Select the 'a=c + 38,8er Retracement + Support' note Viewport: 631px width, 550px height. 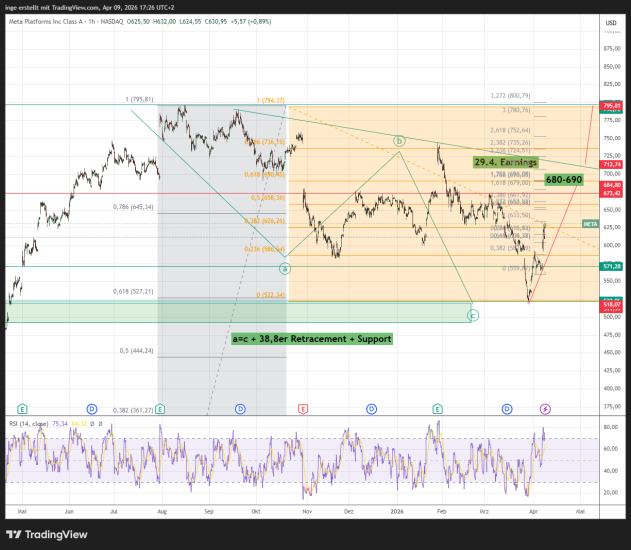pyautogui.click(x=311, y=339)
